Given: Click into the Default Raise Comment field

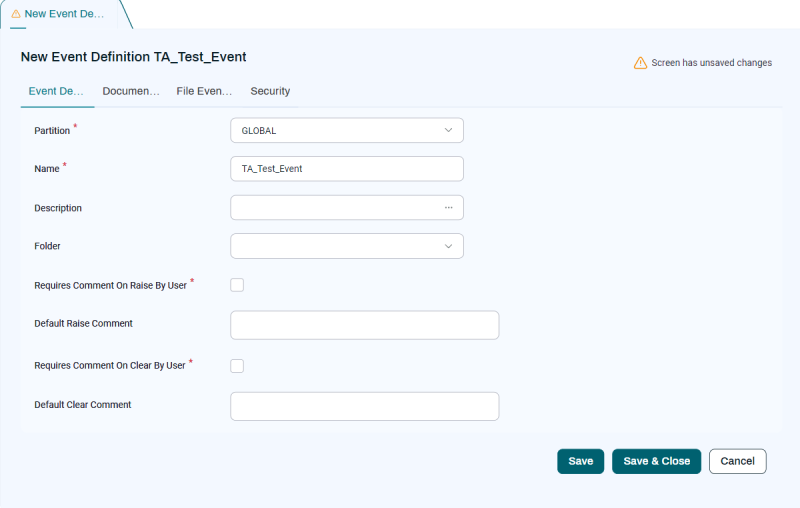Looking at the screenshot, I should pyautogui.click(x=364, y=325).
